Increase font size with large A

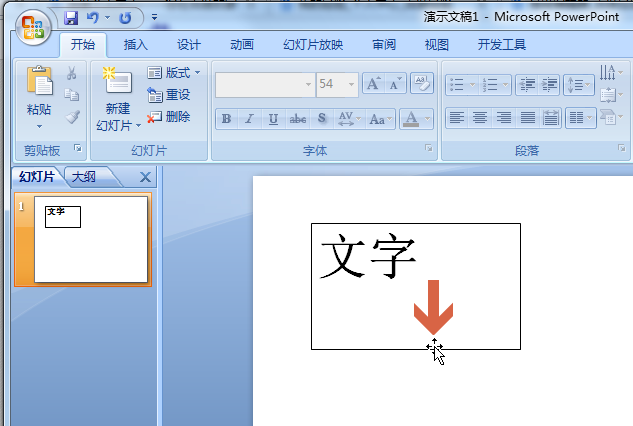coord(373,84)
